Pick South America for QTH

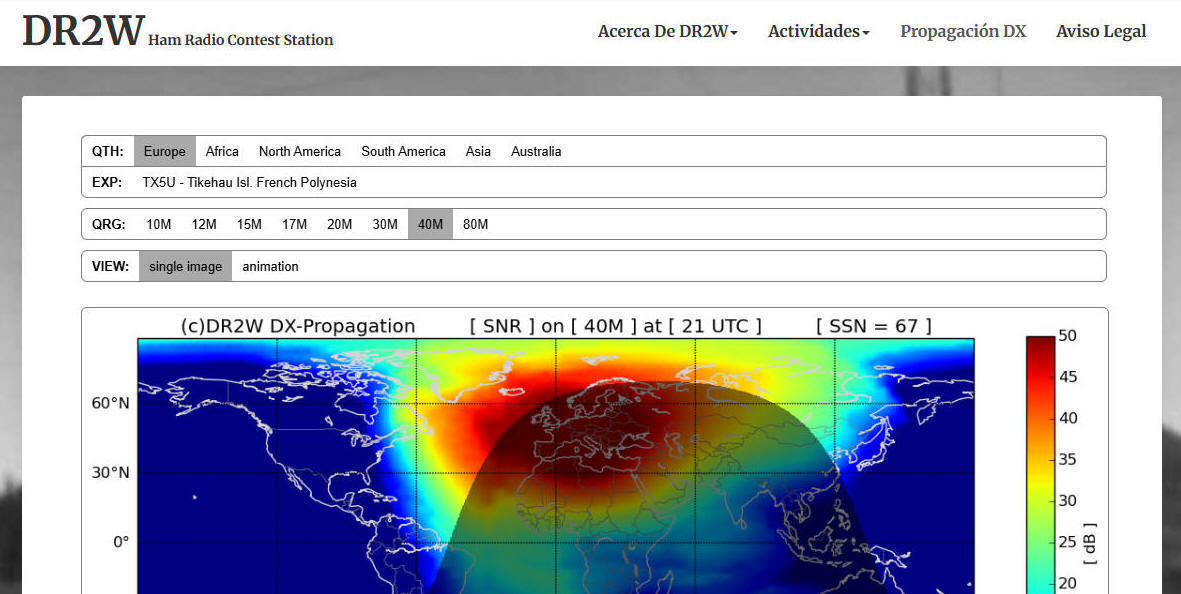point(403,152)
